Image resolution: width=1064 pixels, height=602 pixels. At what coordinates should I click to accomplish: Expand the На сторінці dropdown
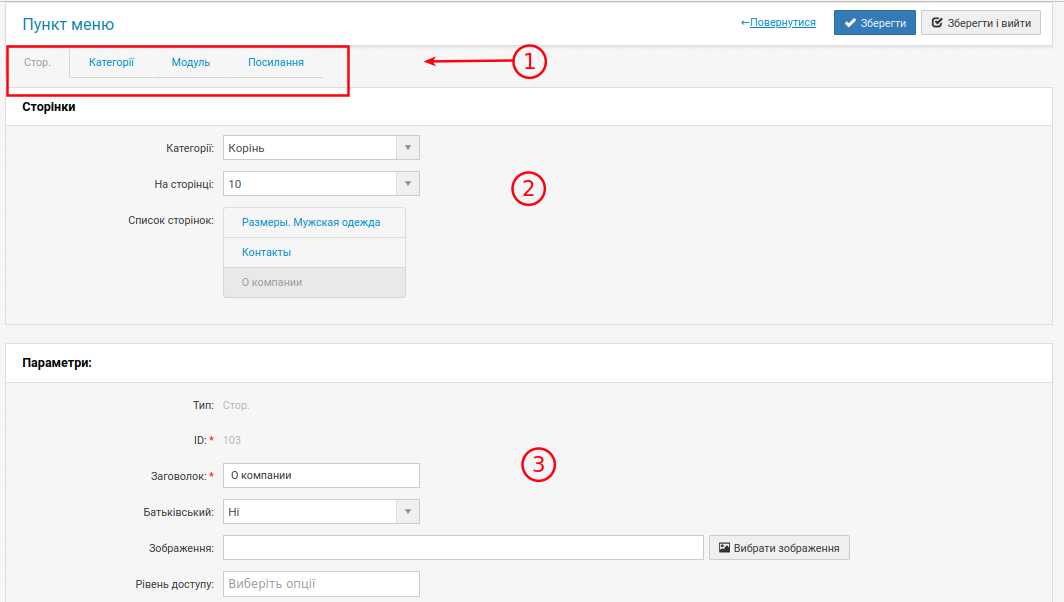321,184
